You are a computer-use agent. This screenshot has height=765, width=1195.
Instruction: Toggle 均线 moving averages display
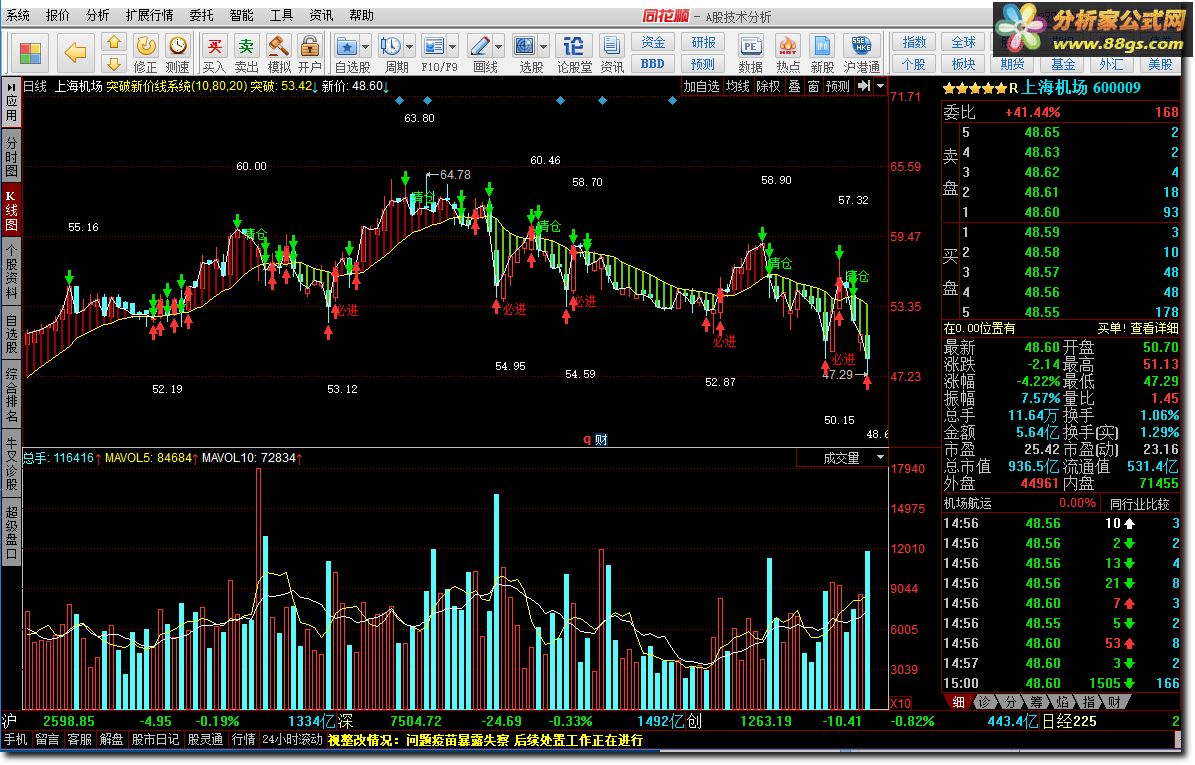coord(737,86)
